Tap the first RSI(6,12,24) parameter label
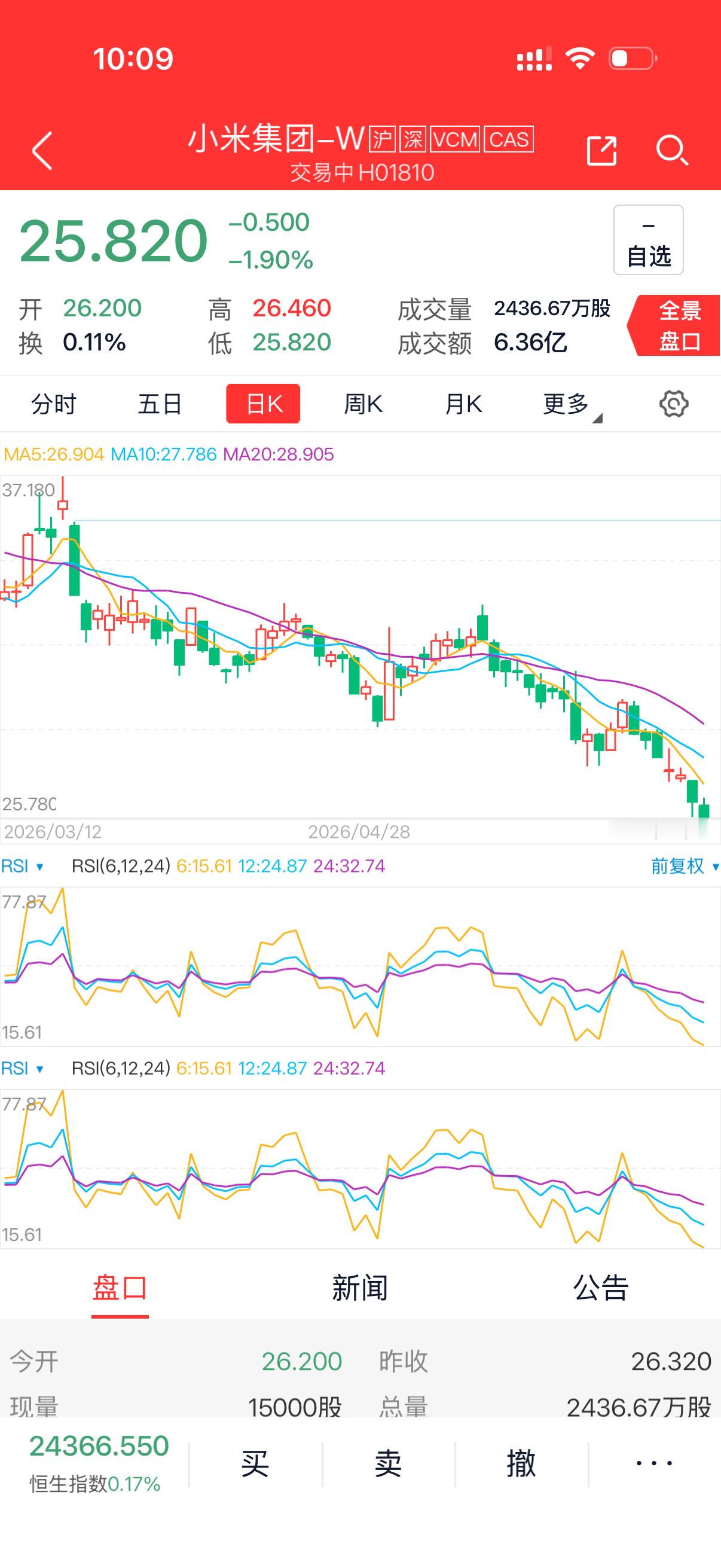This screenshot has height=1568, width=721. (x=121, y=866)
